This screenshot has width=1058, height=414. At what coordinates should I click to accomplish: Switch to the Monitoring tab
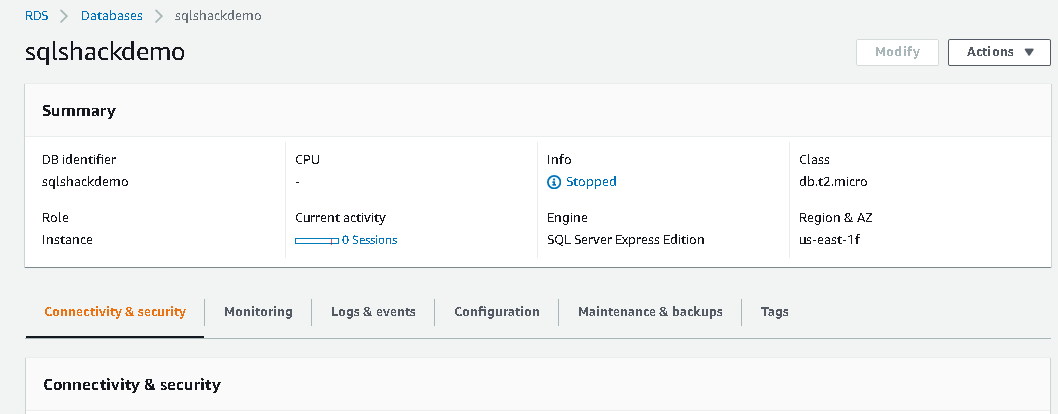click(x=258, y=312)
